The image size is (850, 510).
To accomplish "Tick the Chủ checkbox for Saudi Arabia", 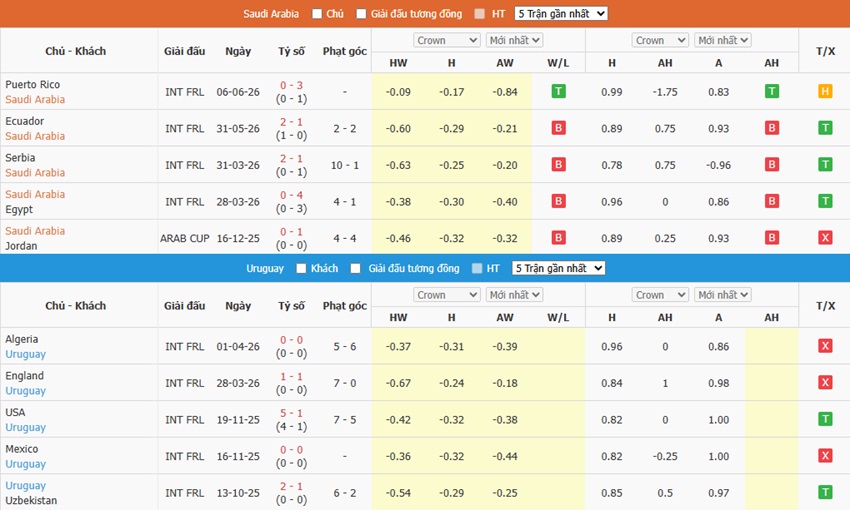I will point(317,14).
